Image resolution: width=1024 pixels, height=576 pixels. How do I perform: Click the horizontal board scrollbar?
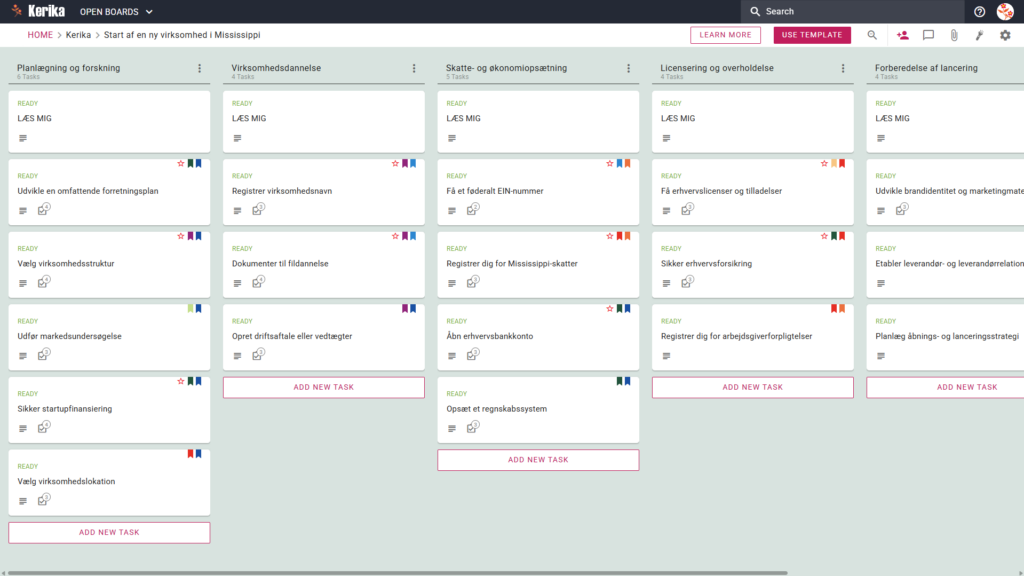click(x=397, y=573)
